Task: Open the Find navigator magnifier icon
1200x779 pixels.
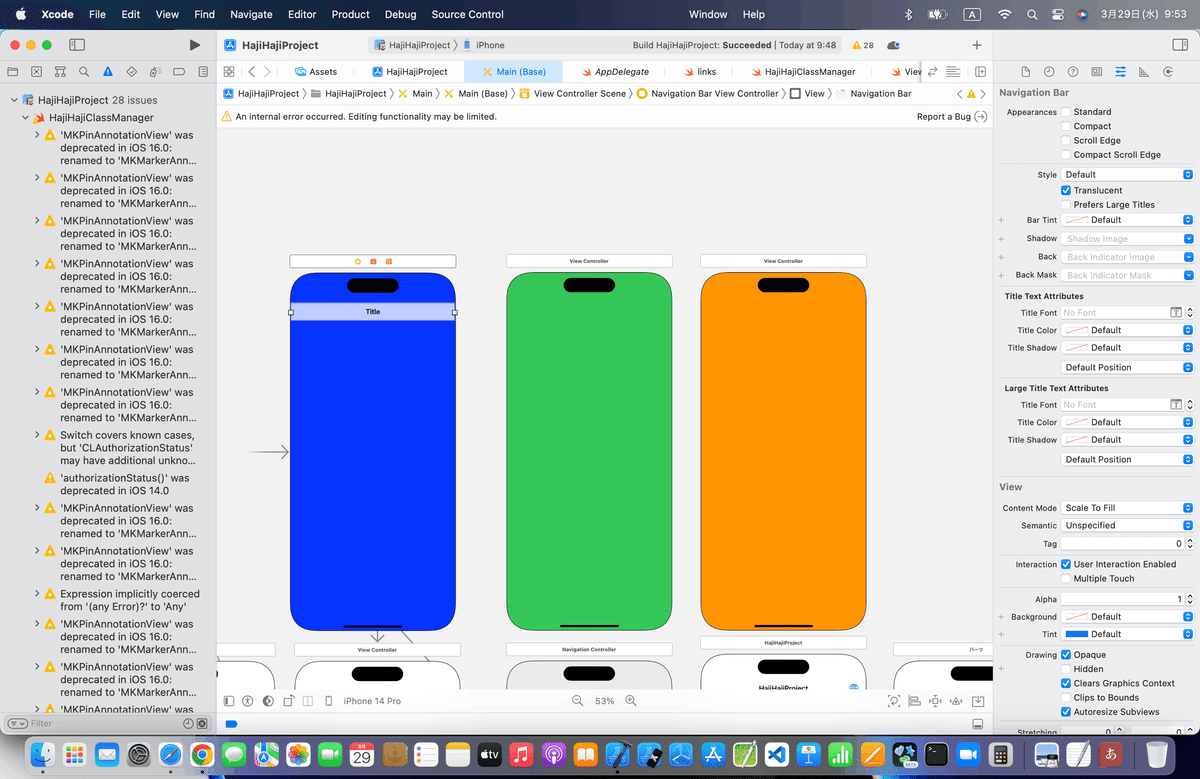Action: pyautogui.click(x=85, y=72)
